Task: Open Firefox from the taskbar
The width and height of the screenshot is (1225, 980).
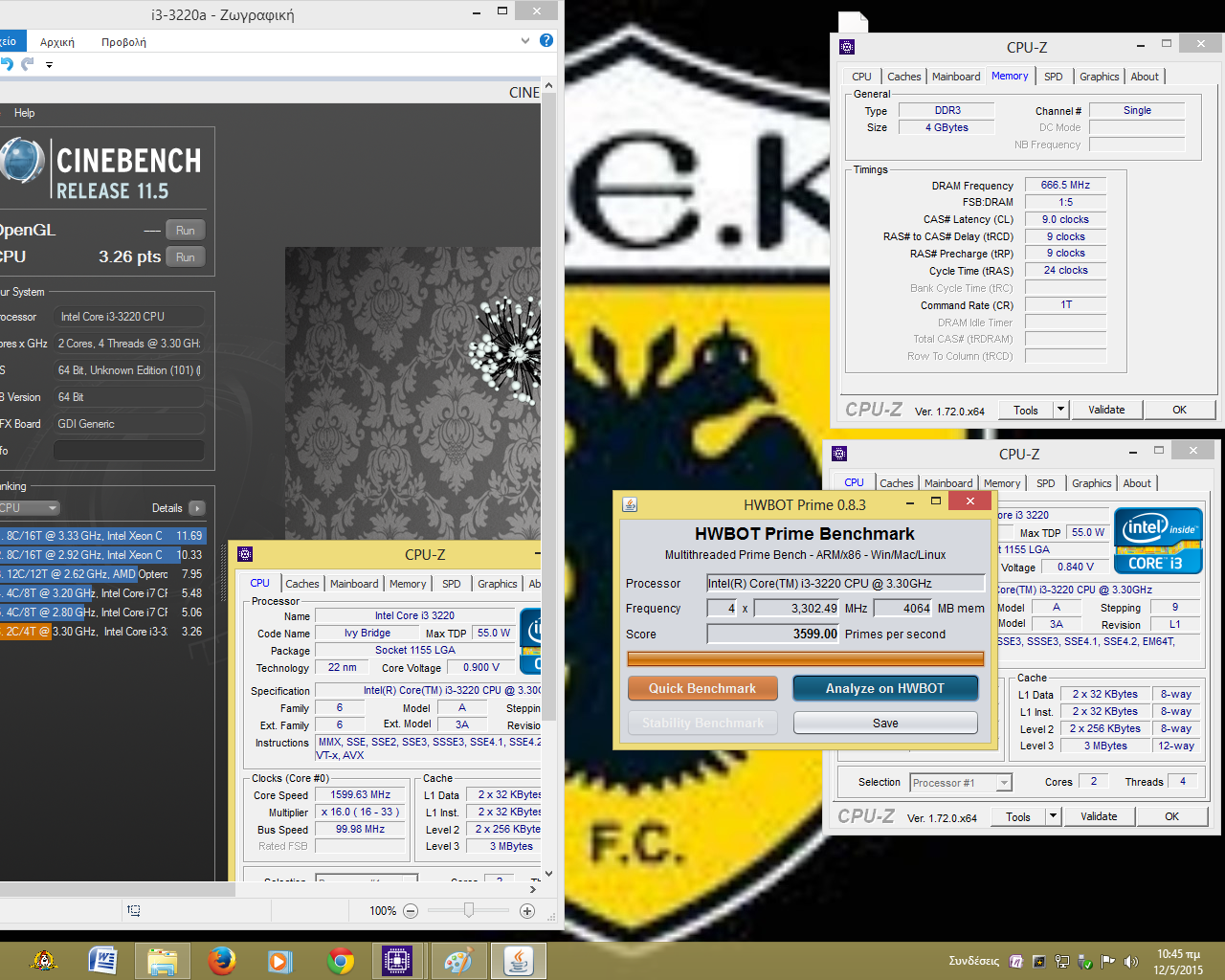Action: [222, 960]
